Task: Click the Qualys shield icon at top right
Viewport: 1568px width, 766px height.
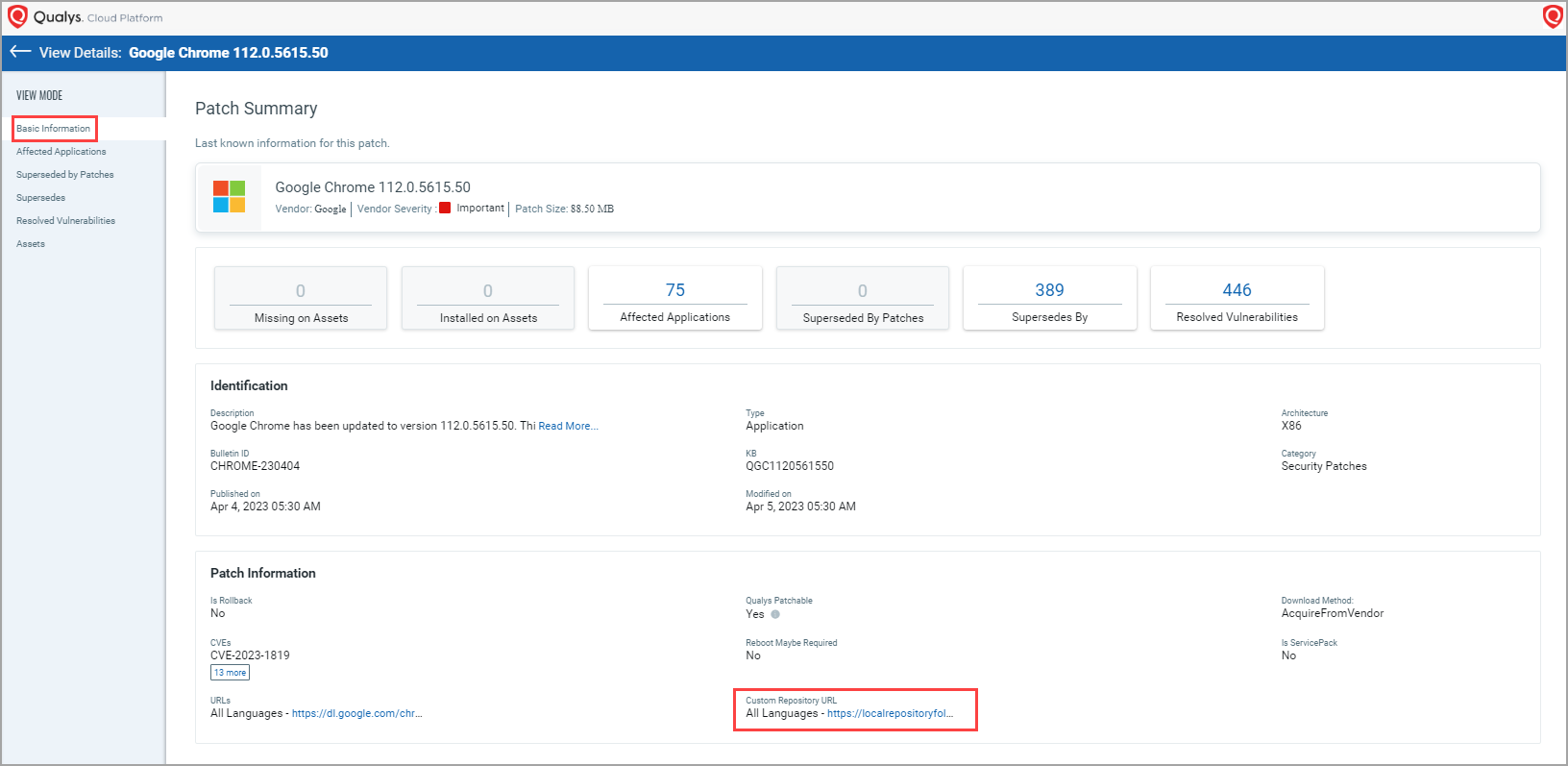Action: point(1552,16)
